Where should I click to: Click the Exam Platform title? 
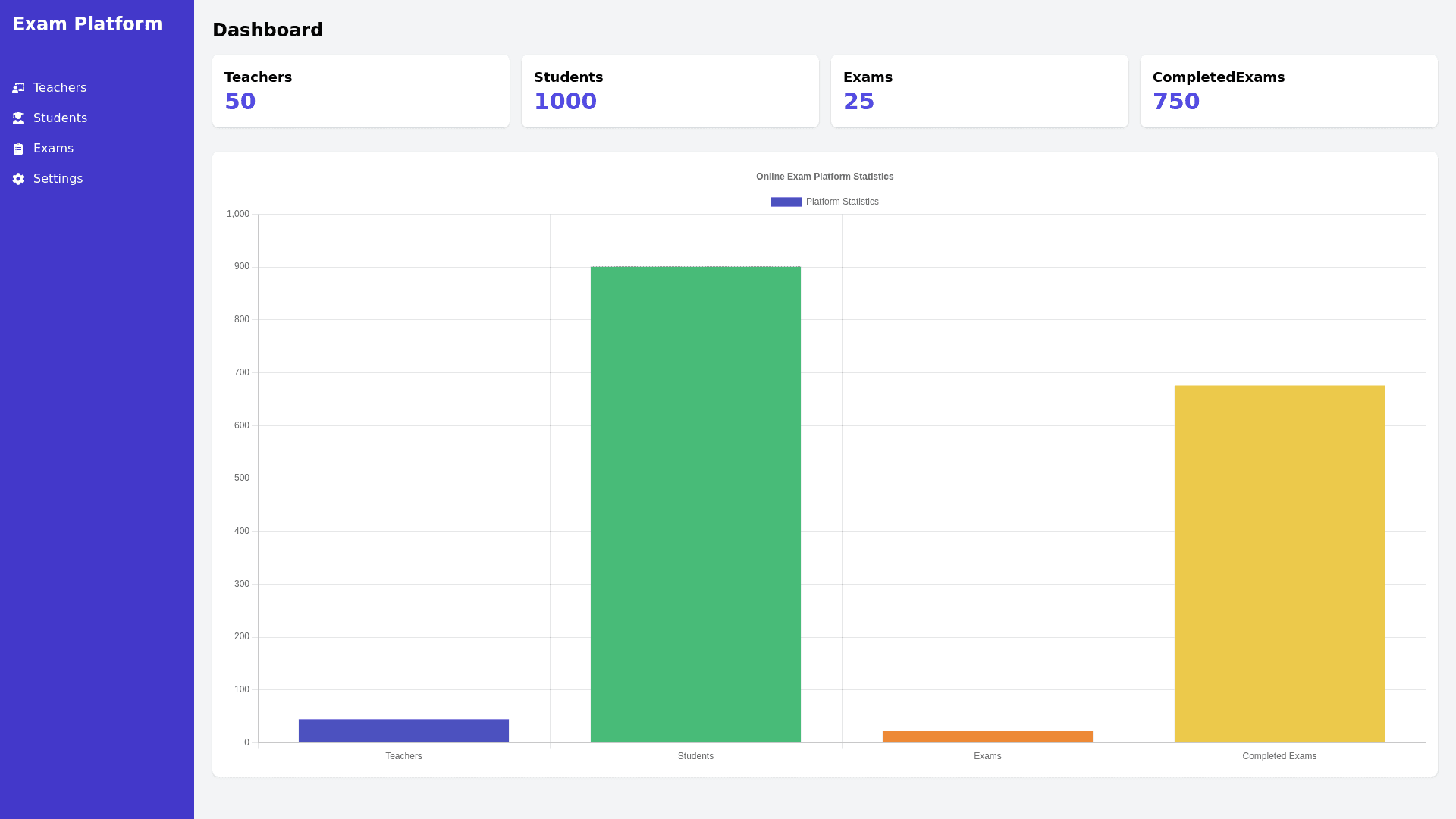[x=87, y=24]
